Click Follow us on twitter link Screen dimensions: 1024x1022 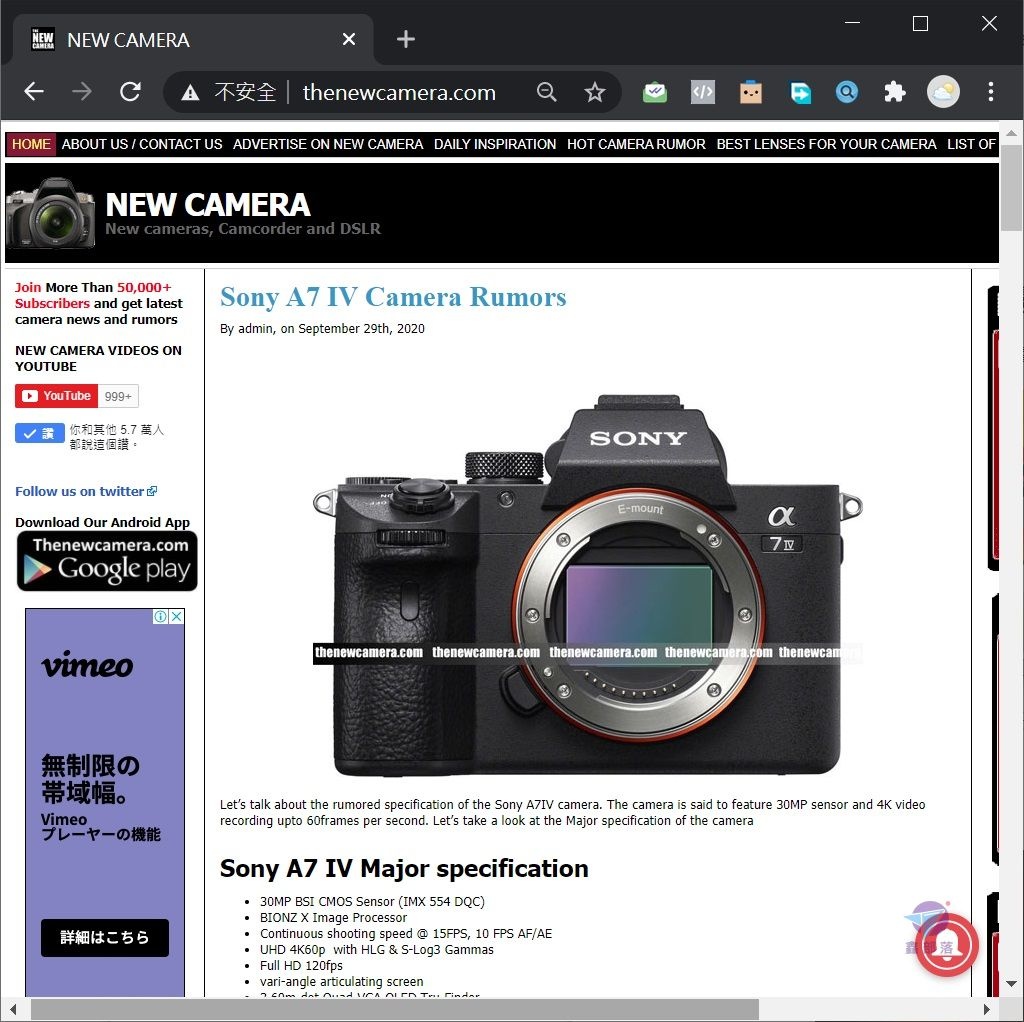click(86, 491)
